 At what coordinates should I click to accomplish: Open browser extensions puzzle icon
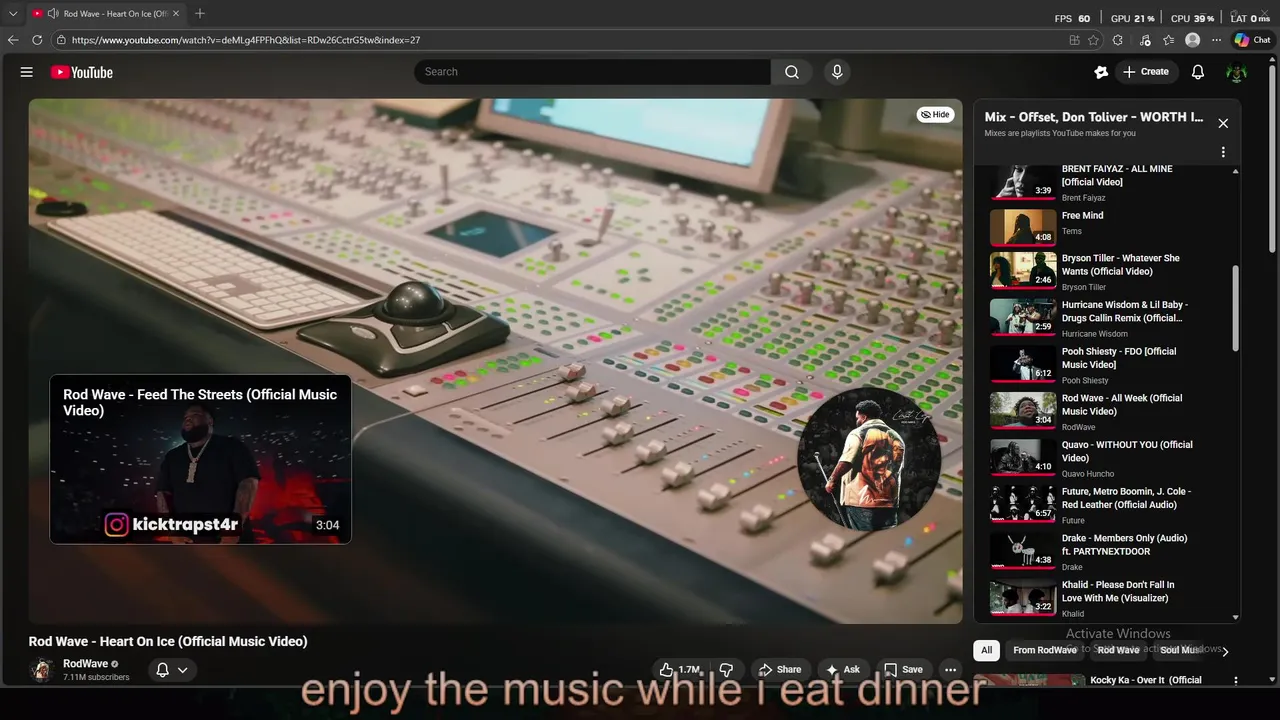[x=1118, y=40]
